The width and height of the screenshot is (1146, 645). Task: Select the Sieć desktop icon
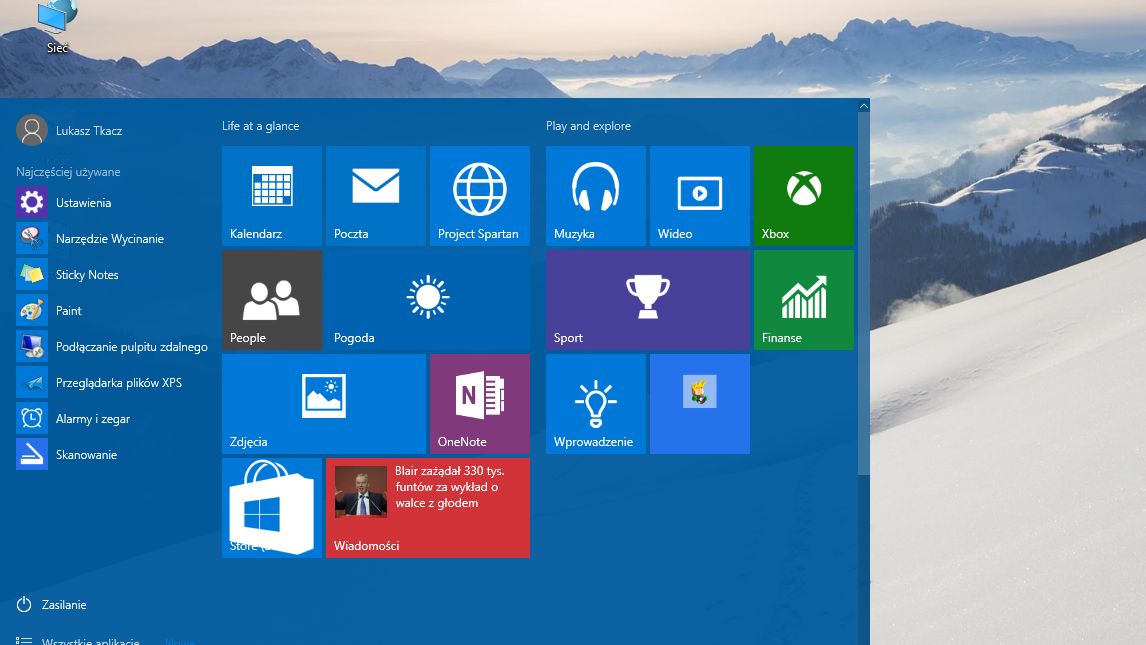pyautogui.click(x=57, y=27)
